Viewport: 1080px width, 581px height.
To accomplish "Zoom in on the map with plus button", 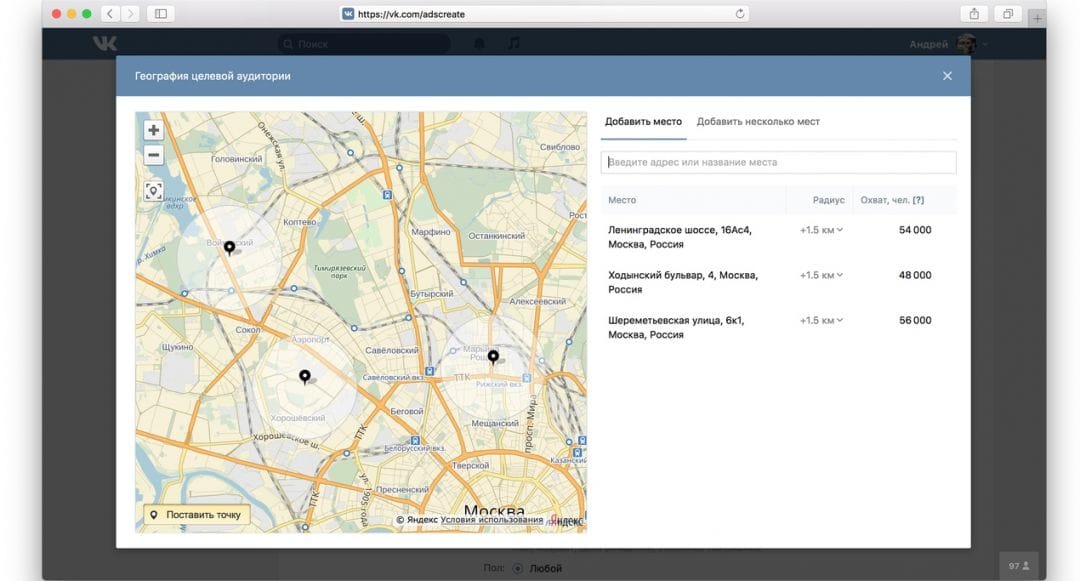I will [154, 130].
